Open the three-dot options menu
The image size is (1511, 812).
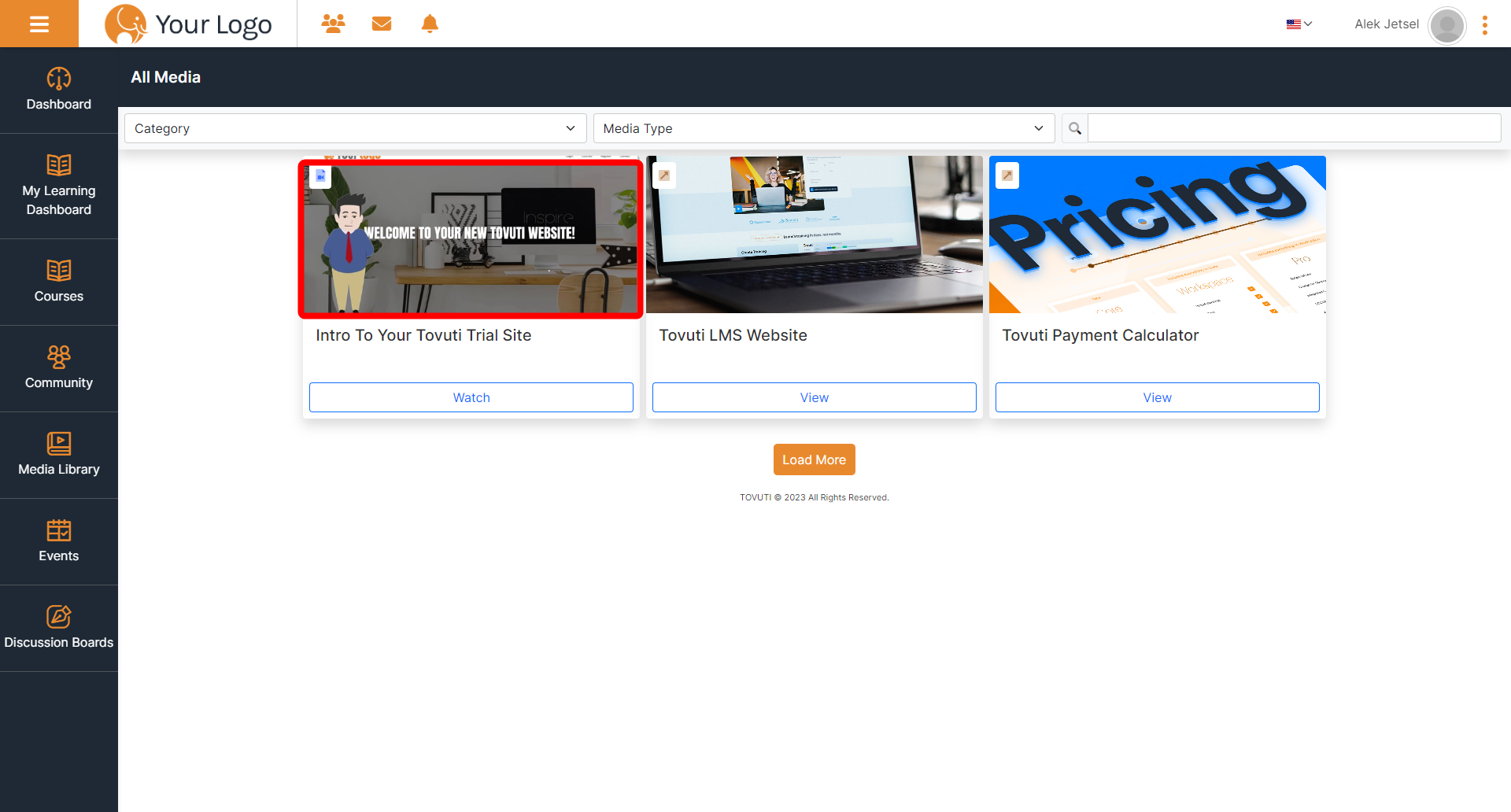click(x=1485, y=25)
